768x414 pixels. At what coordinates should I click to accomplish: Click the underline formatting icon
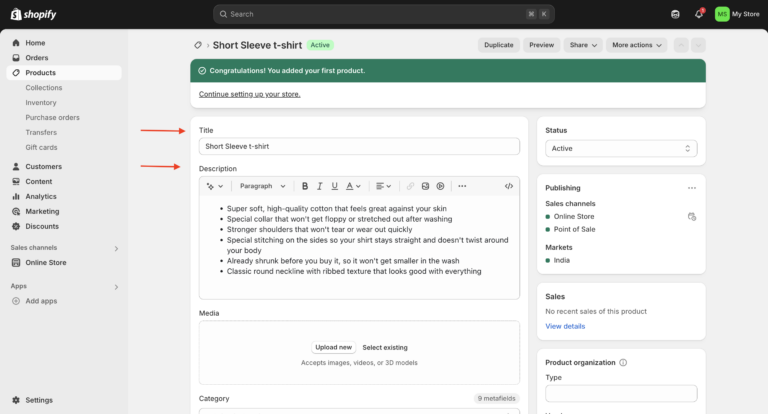tap(334, 186)
